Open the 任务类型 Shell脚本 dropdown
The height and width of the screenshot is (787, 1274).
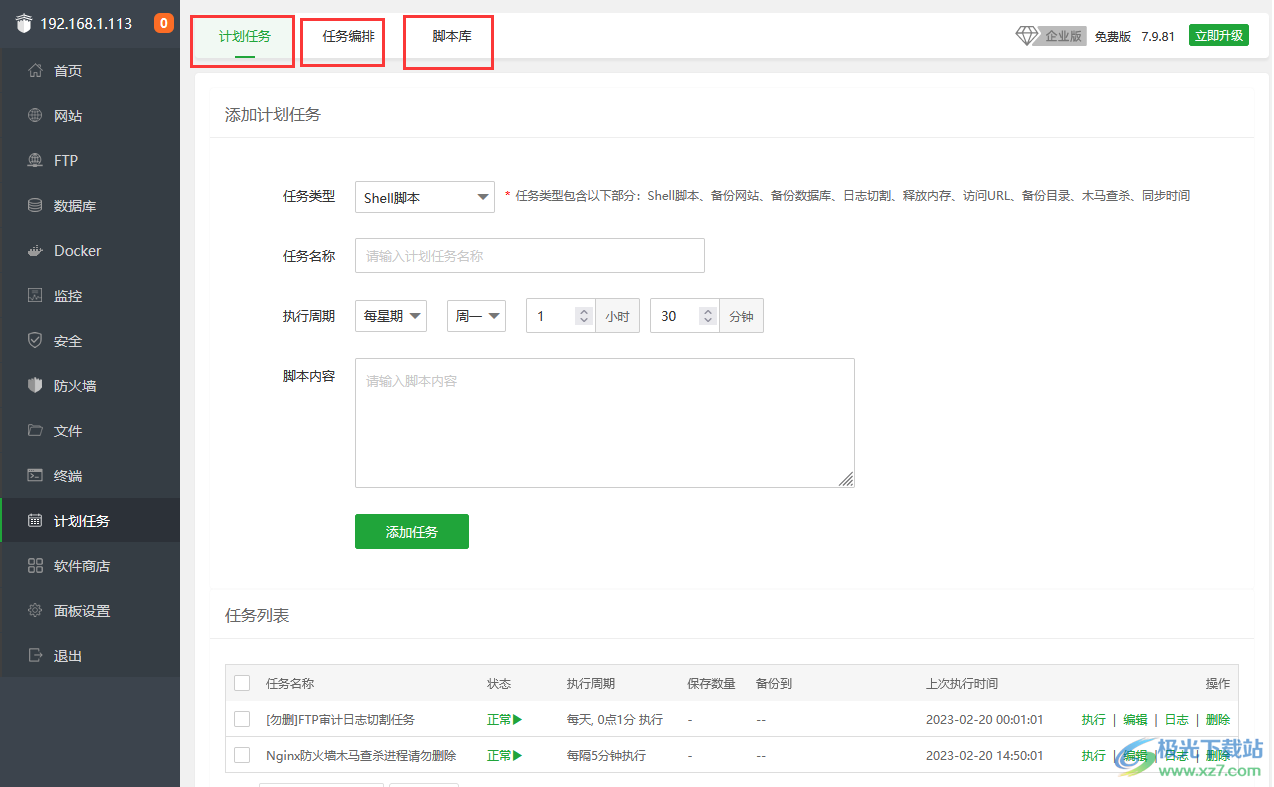(425, 197)
